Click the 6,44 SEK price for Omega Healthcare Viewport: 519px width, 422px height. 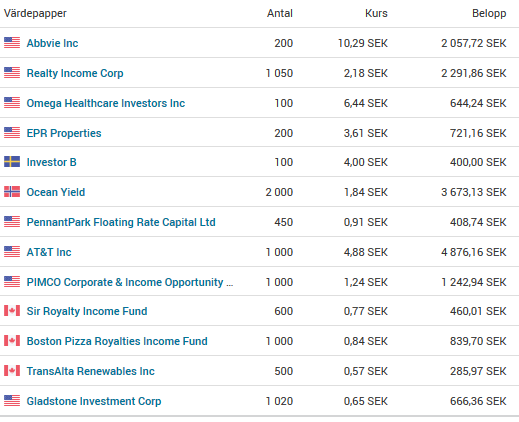(366, 103)
